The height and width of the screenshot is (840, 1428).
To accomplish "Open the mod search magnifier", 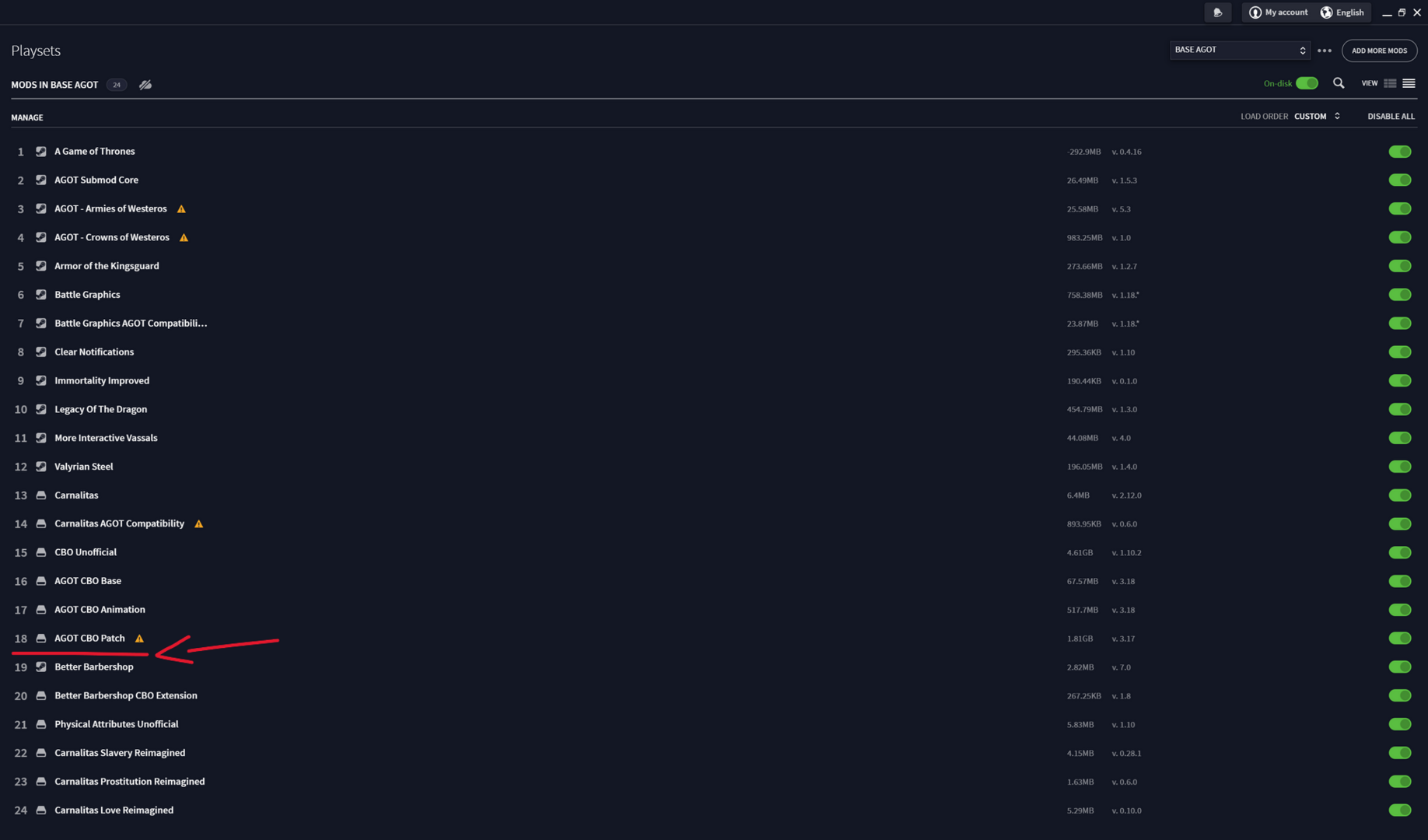I will pyautogui.click(x=1339, y=83).
